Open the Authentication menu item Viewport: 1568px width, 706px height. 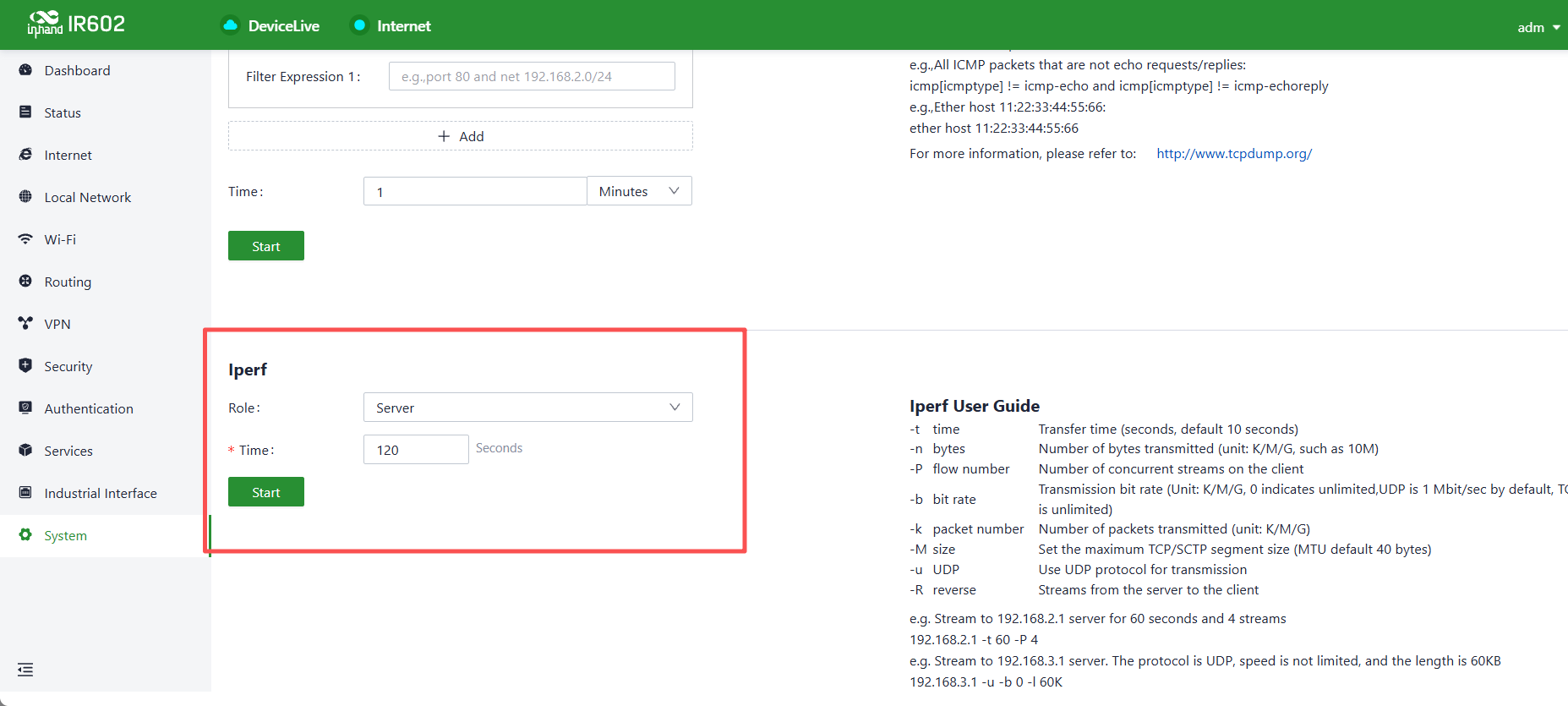(106, 408)
